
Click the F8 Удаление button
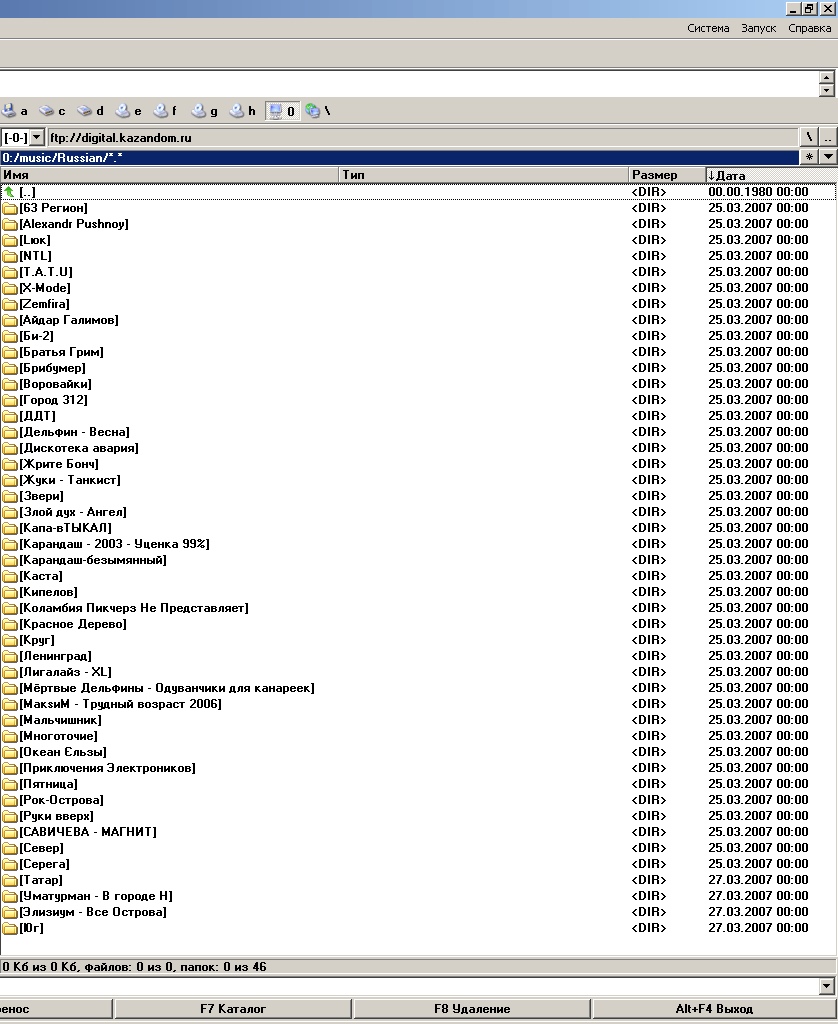(472, 1009)
